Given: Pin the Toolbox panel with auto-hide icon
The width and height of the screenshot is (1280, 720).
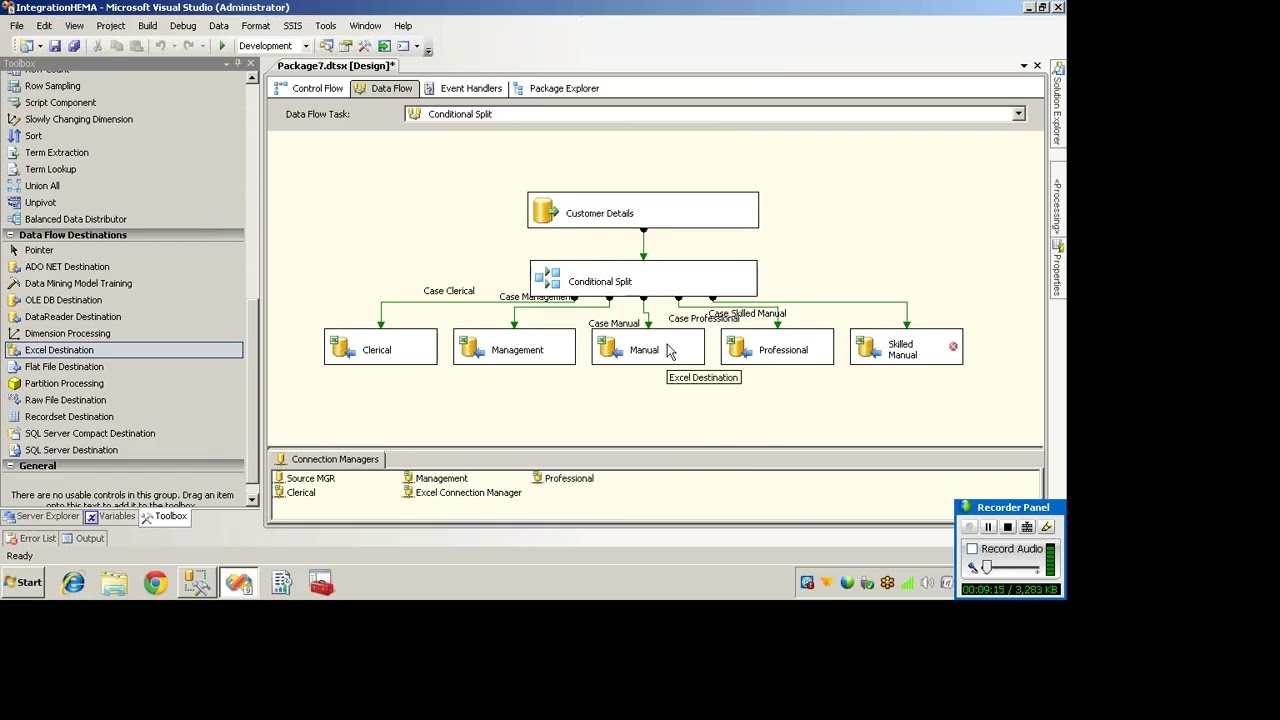Looking at the screenshot, I should click(237, 64).
